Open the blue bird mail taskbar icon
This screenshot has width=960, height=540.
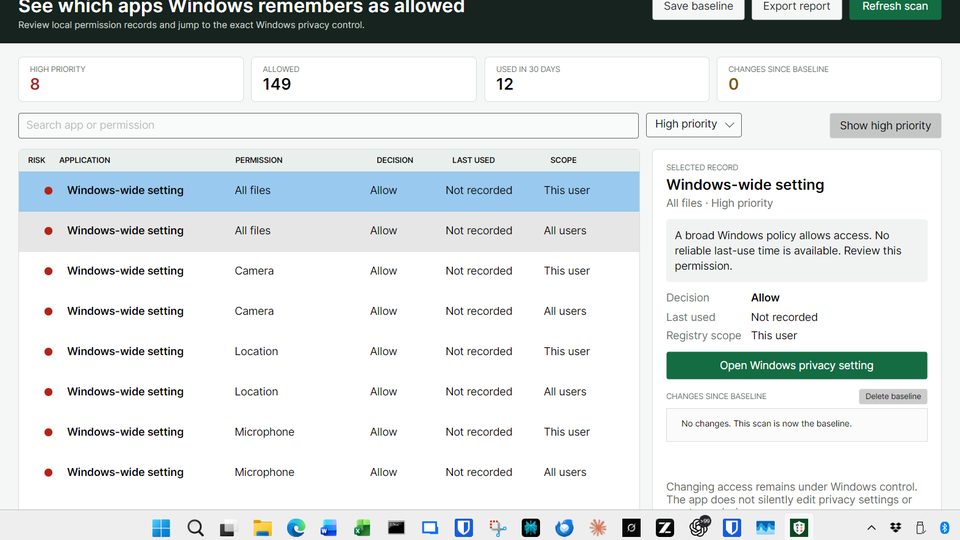click(564, 527)
